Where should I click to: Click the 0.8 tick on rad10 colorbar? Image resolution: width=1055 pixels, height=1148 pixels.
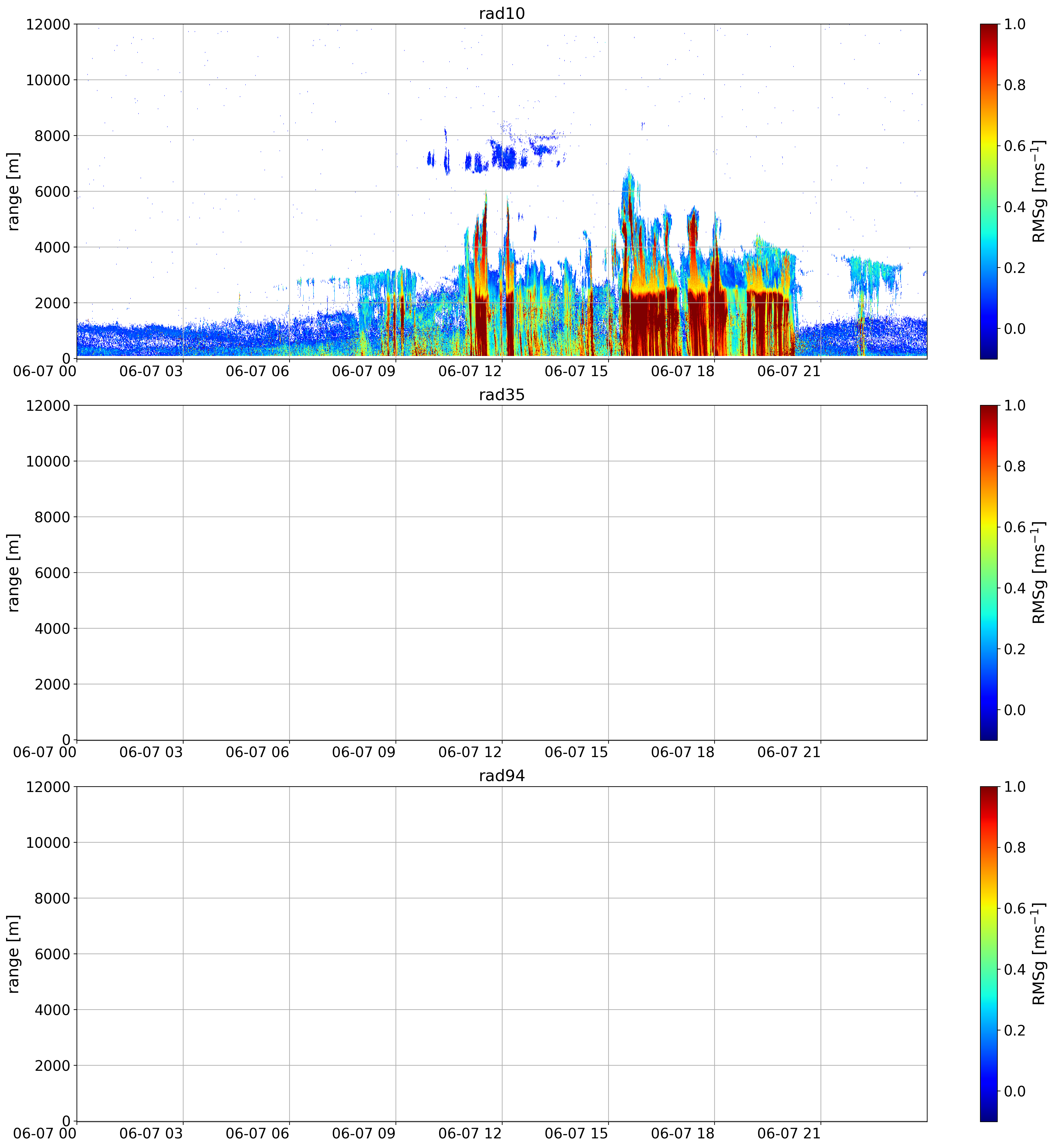1014,85
